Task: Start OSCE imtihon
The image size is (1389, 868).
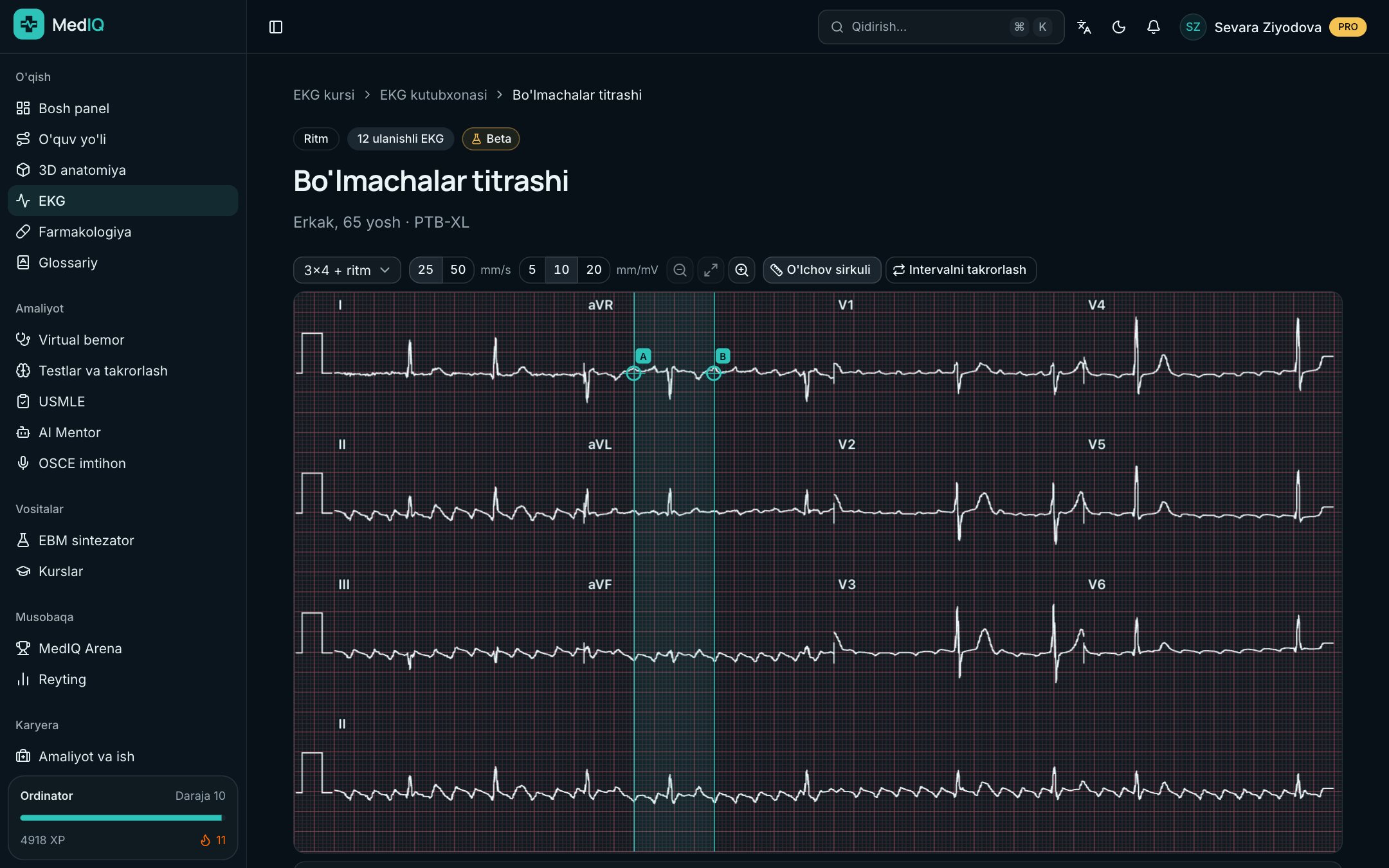Action: [x=123, y=463]
